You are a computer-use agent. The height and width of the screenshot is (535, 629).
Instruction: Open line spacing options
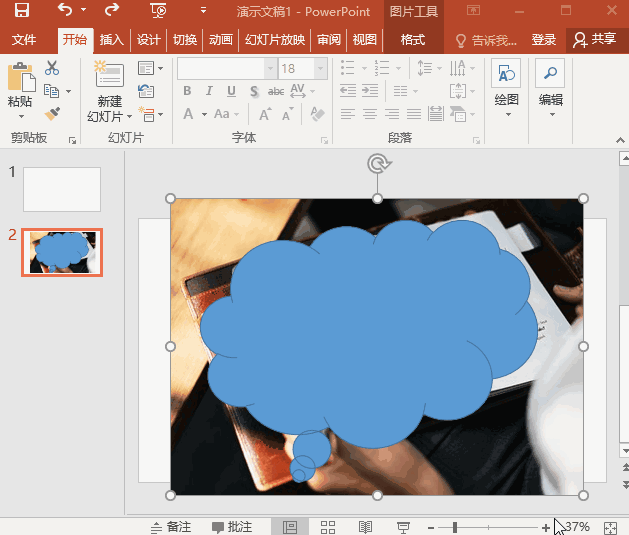[x=429, y=68]
